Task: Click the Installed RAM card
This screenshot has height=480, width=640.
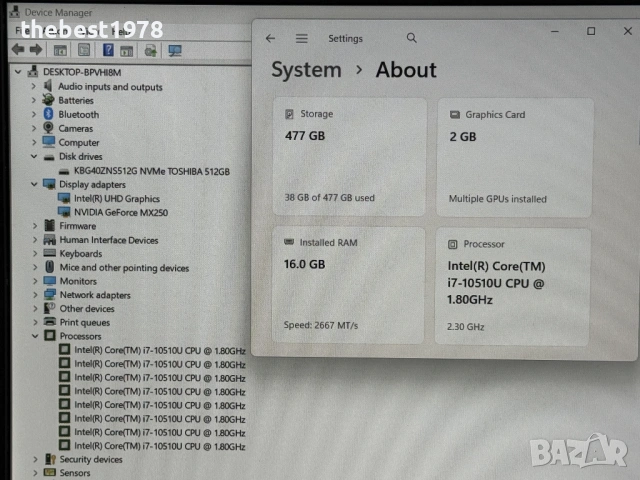Action: coord(349,285)
